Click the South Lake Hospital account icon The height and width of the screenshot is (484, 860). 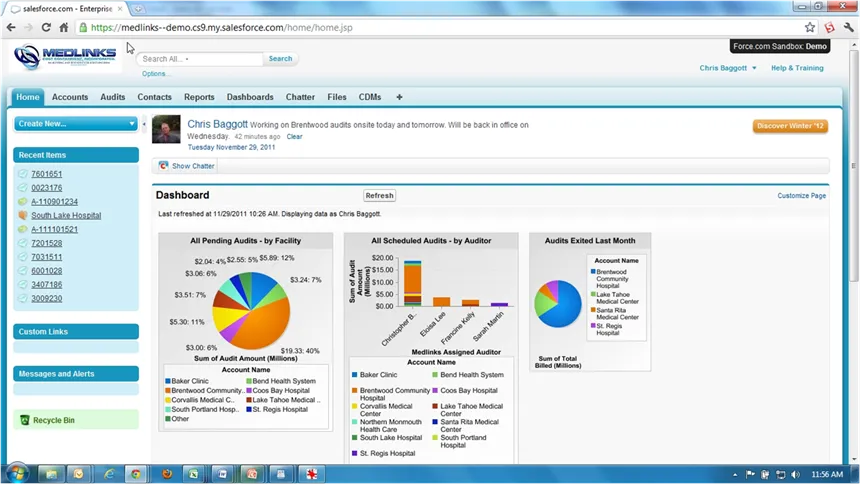[x=22, y=215]
